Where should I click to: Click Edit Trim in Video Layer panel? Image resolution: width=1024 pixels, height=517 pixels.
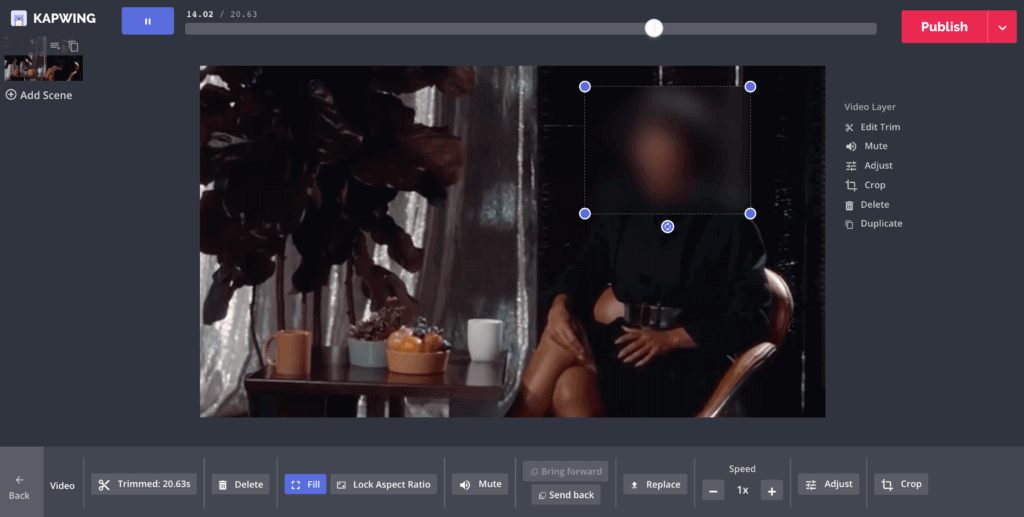click(x=872, y=127)
